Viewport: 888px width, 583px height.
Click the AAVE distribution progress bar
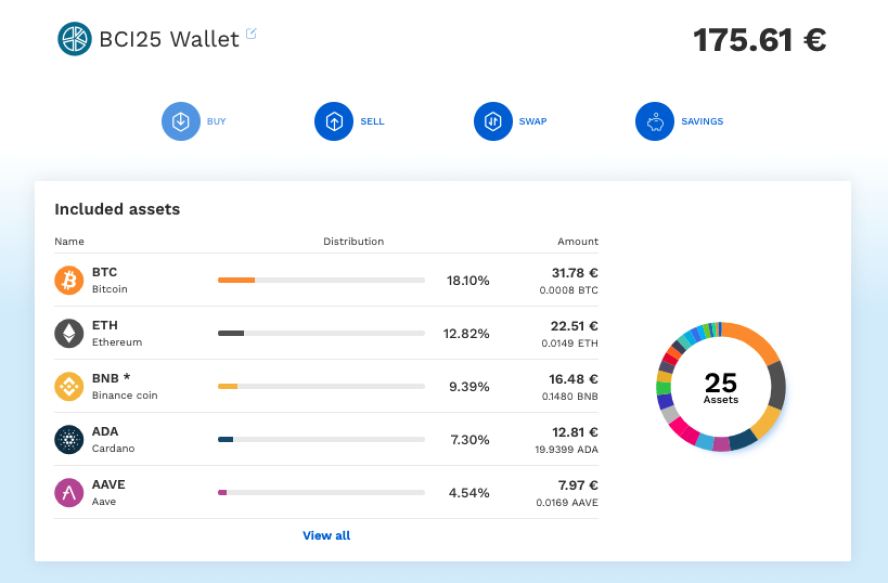321,492
